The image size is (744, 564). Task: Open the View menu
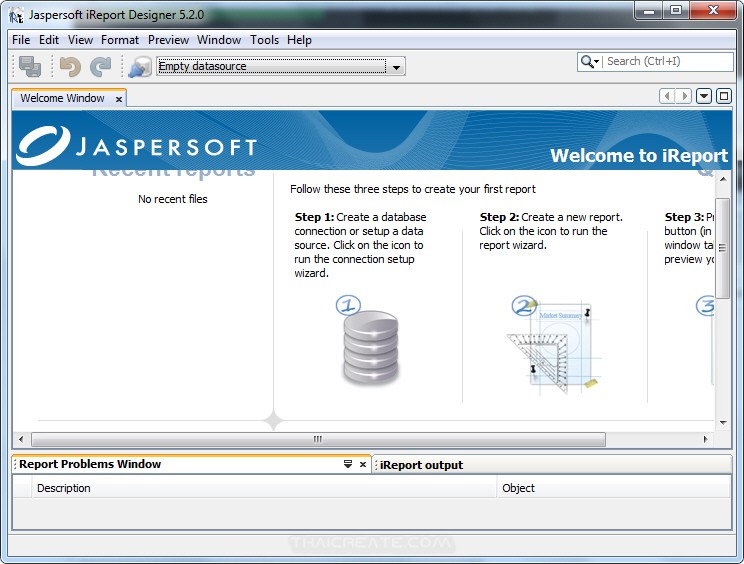(x=80, y=40)
